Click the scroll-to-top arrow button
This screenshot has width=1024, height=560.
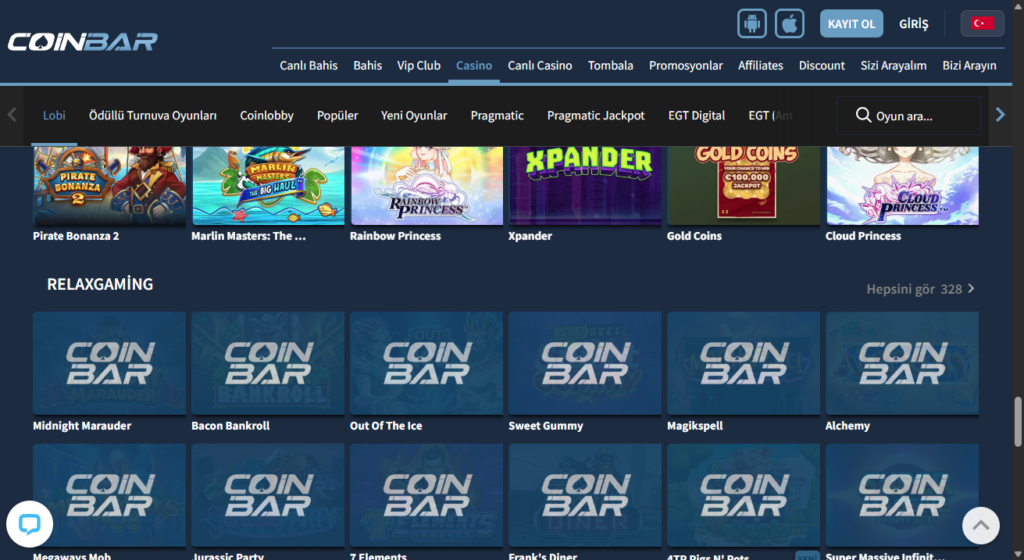pos(981,524)
